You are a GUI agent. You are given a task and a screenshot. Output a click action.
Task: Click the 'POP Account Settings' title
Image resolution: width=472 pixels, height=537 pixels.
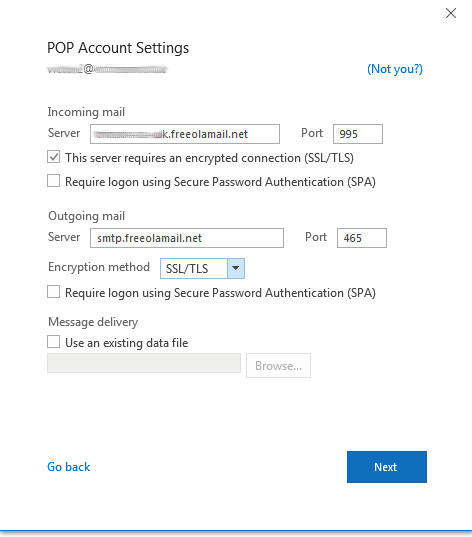(118, 48)
